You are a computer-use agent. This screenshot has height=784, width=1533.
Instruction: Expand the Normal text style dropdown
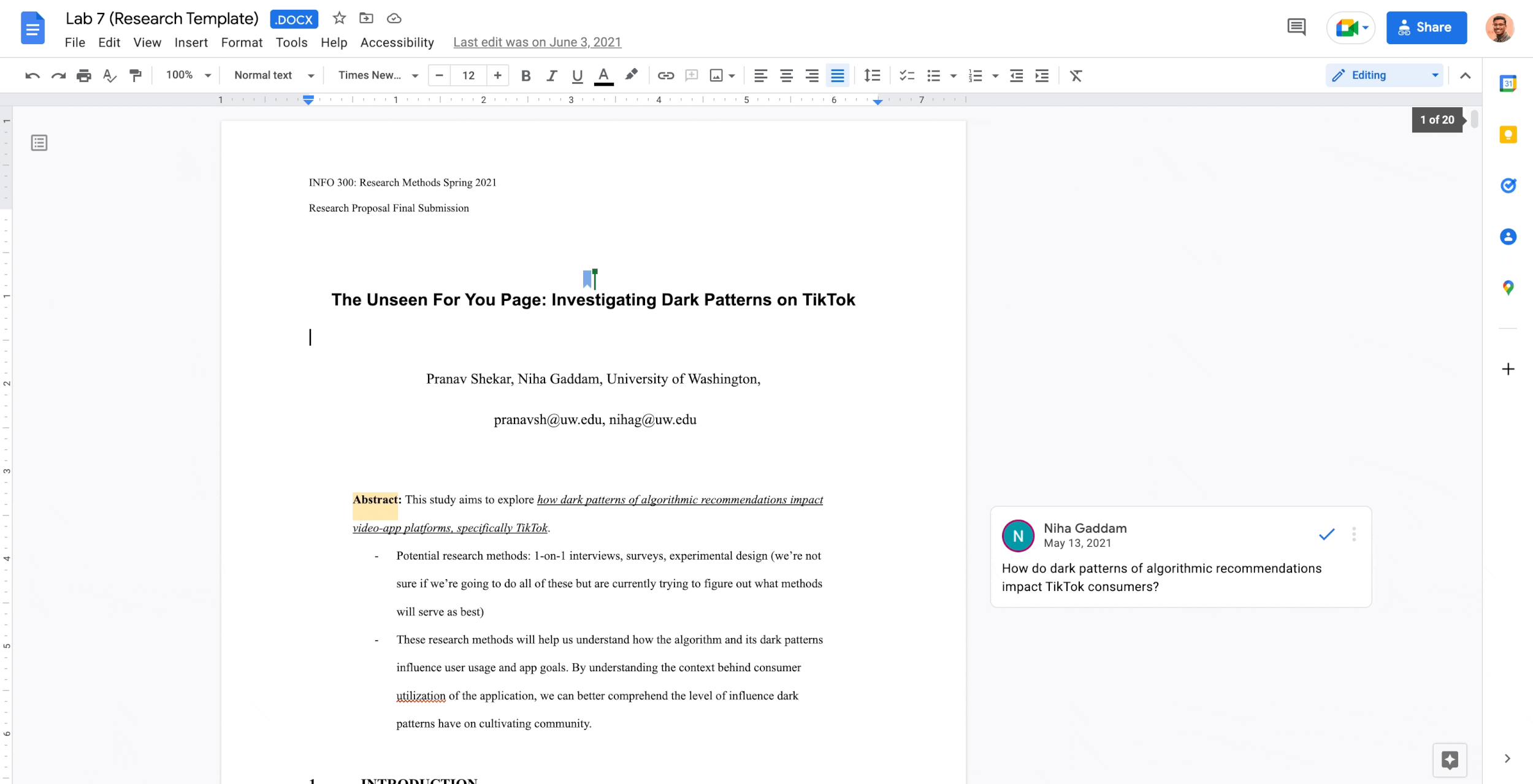tap(273, 75)
